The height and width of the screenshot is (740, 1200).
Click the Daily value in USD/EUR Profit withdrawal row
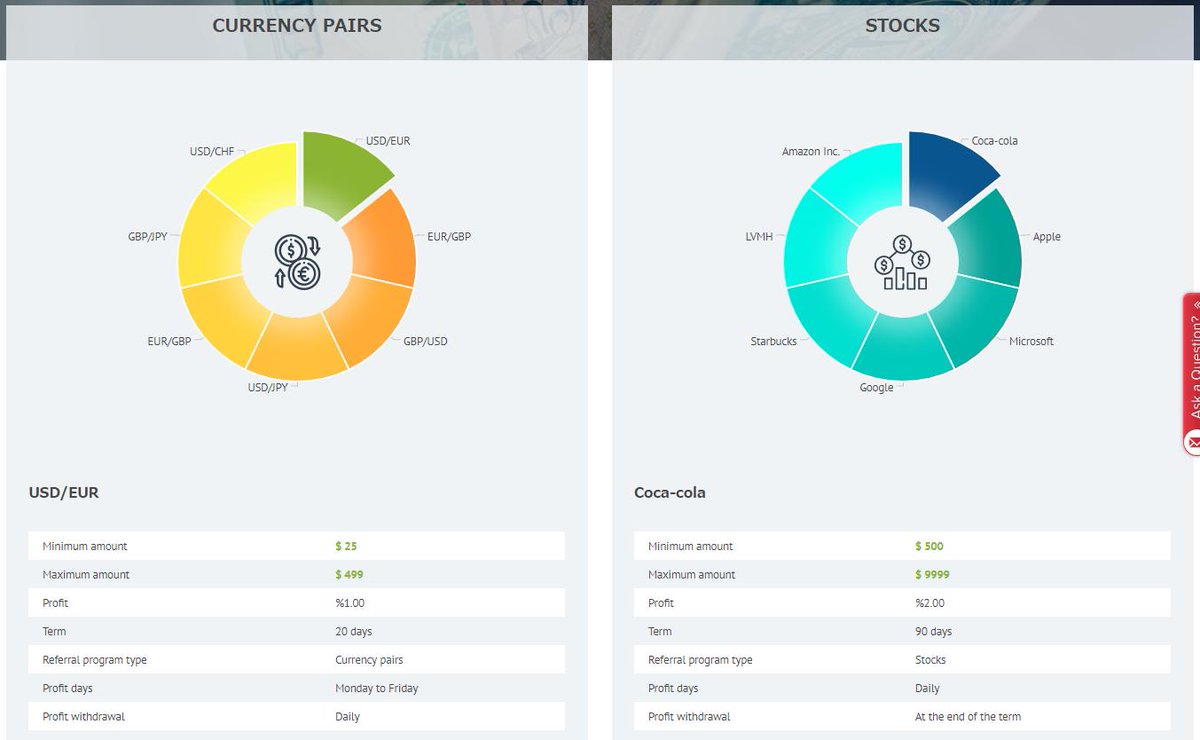pos(348,717)
